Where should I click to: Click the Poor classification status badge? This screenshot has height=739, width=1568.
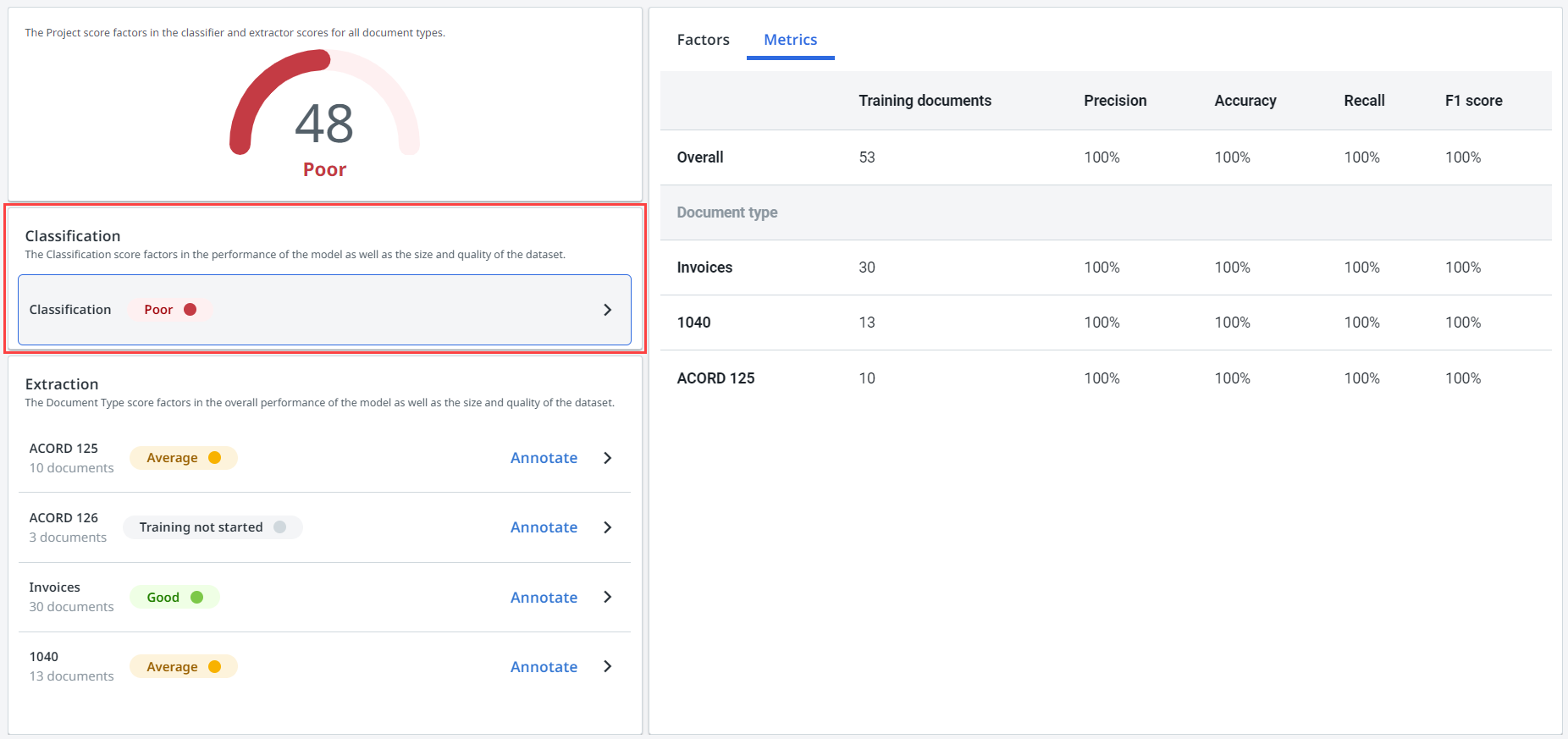tap(169, 310)
